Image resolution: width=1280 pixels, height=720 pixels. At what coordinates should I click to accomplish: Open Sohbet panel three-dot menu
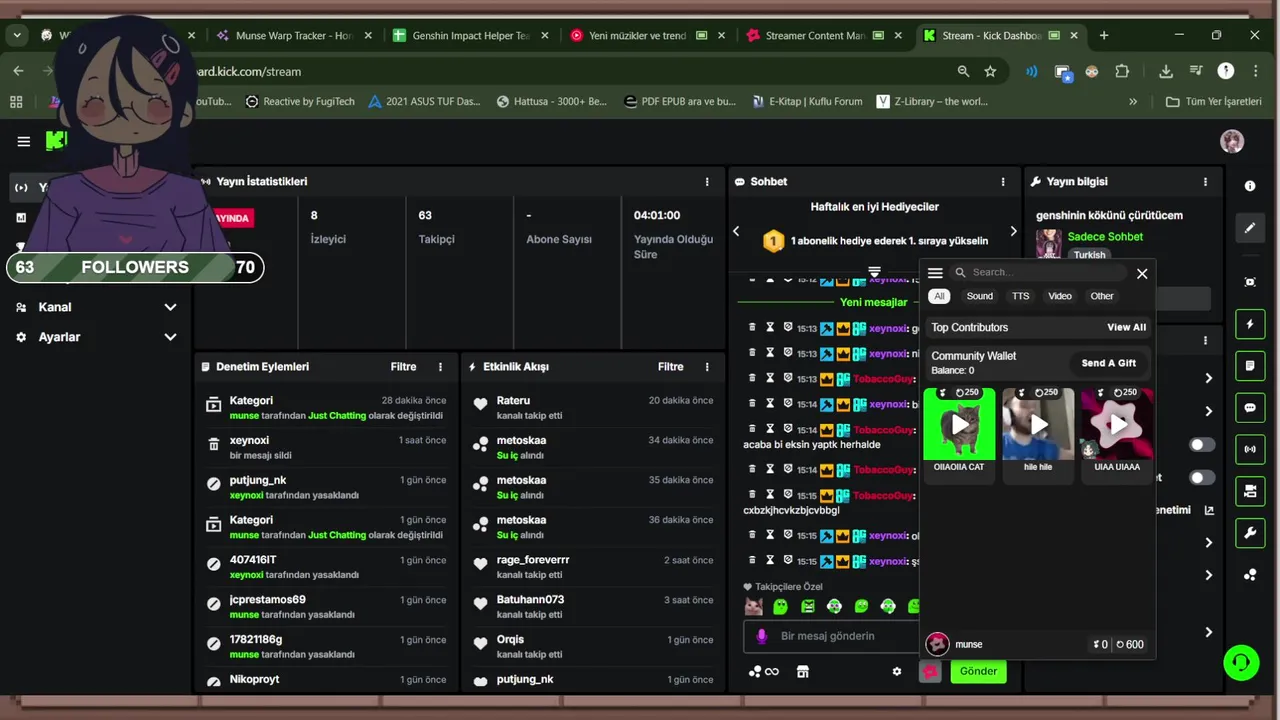pos(1003,182)
